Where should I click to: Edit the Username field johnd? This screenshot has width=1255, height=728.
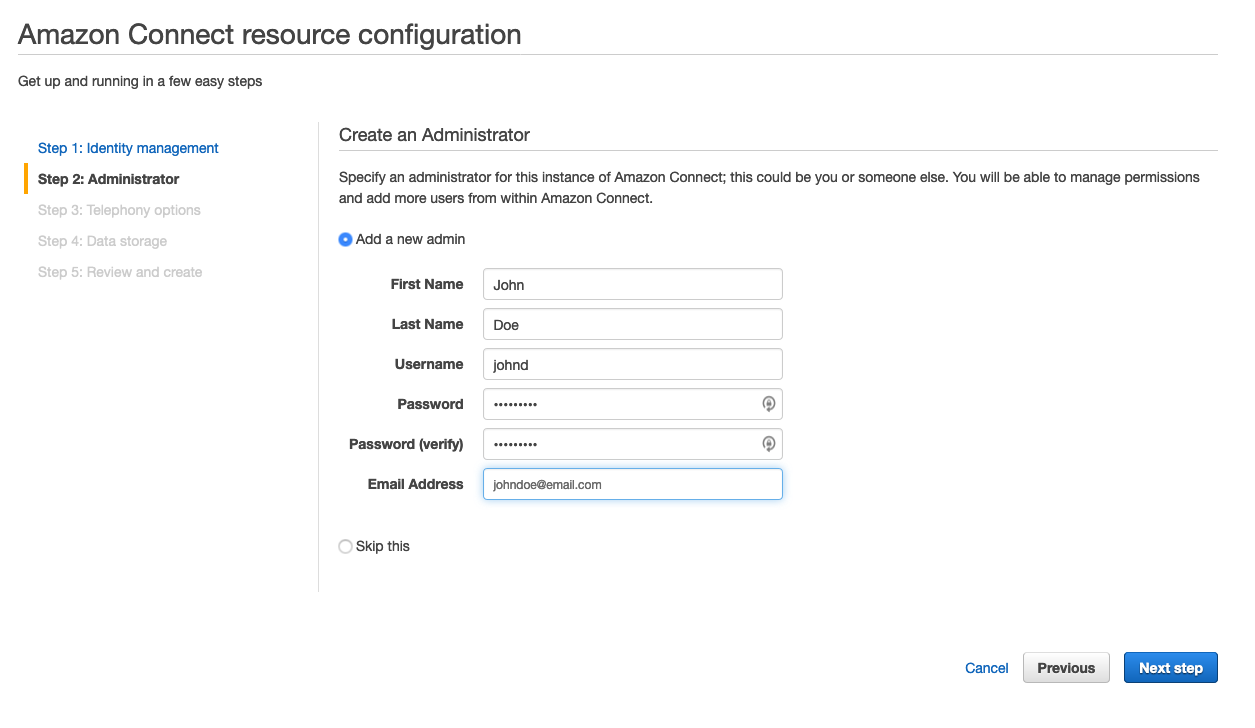coord(632,364)
